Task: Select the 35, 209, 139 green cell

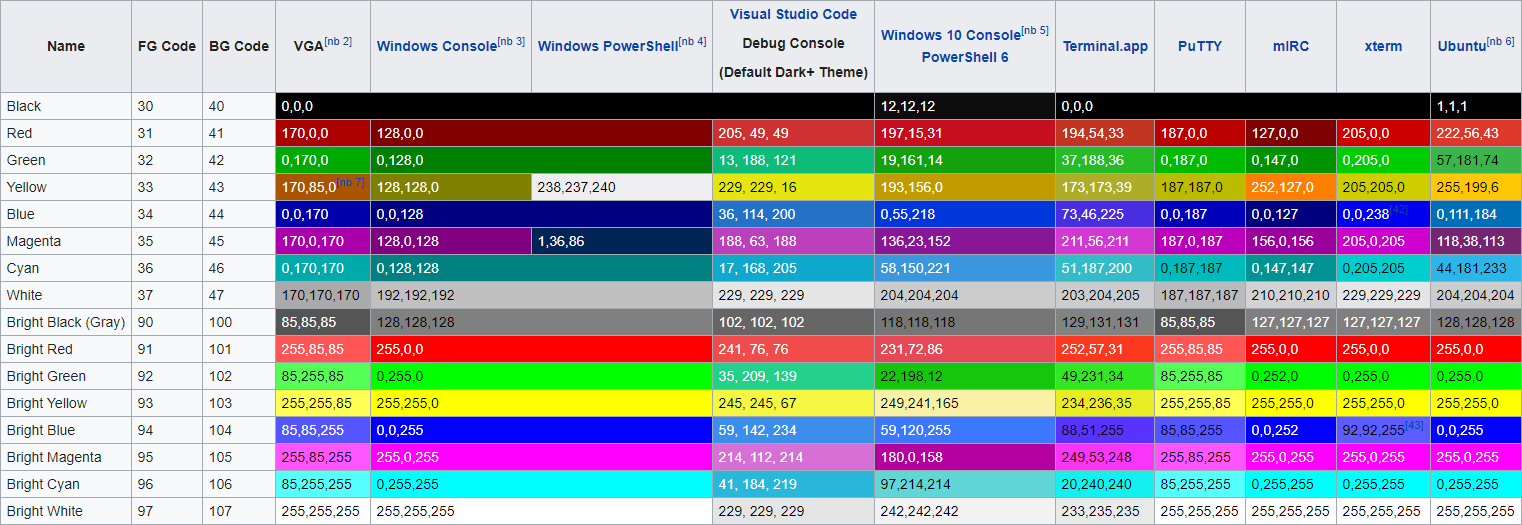Action: point(793,376)
